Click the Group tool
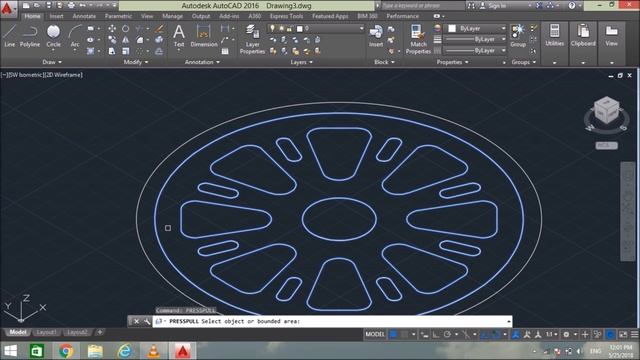The image size is (640, 360). click(518, 36)
